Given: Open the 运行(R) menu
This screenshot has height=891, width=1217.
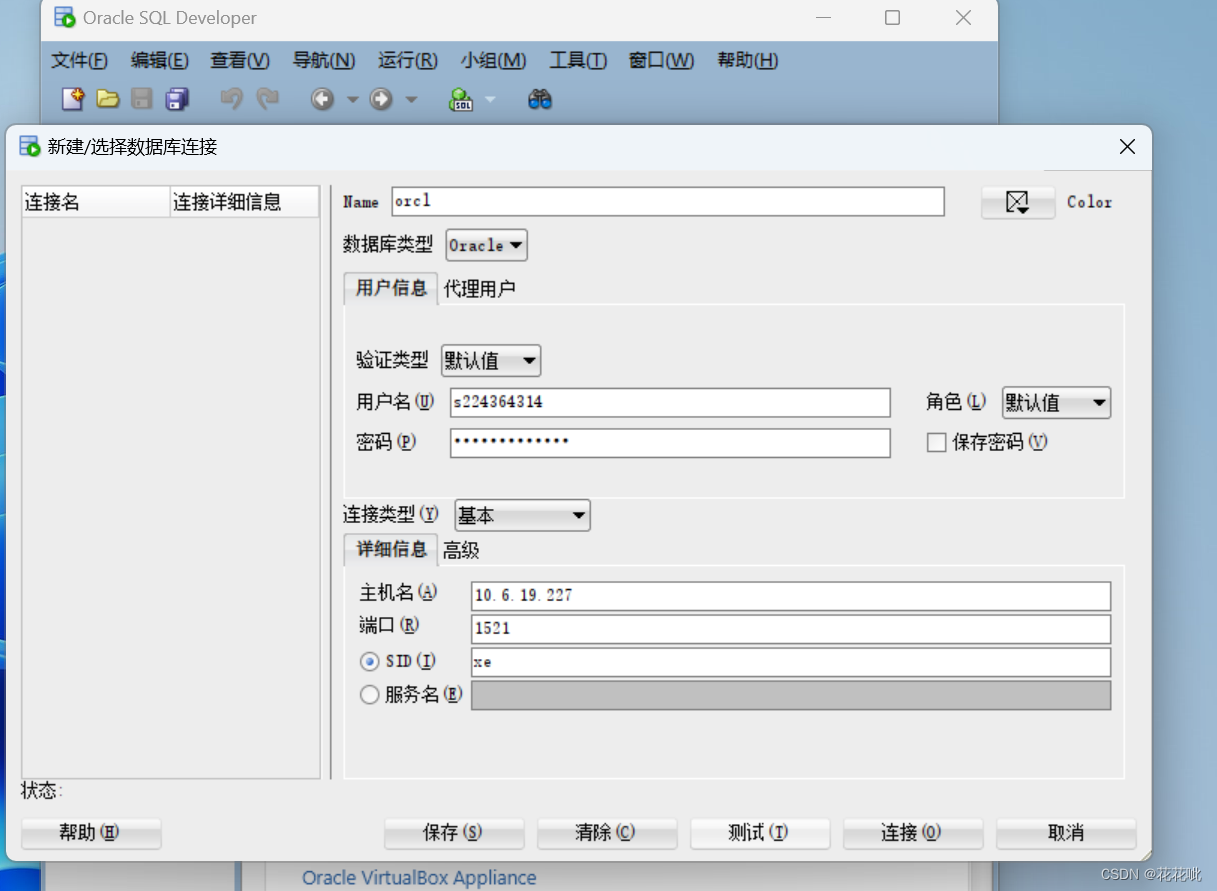Looking at the screenshot, I should (x=408, y=60).
